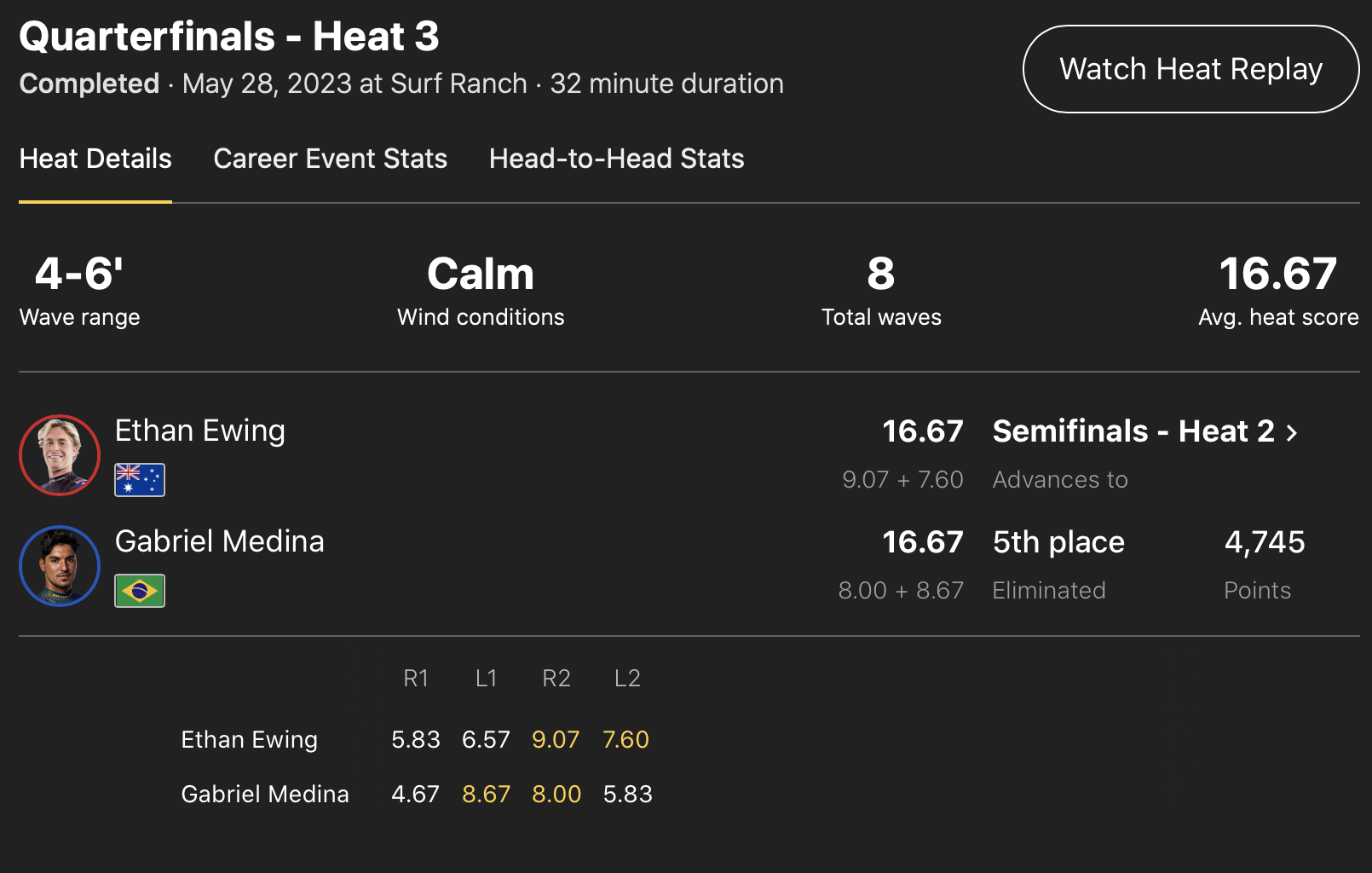Click the Watch Heat Replay button
The image size is (1372, 873).
click(1190, 69)
